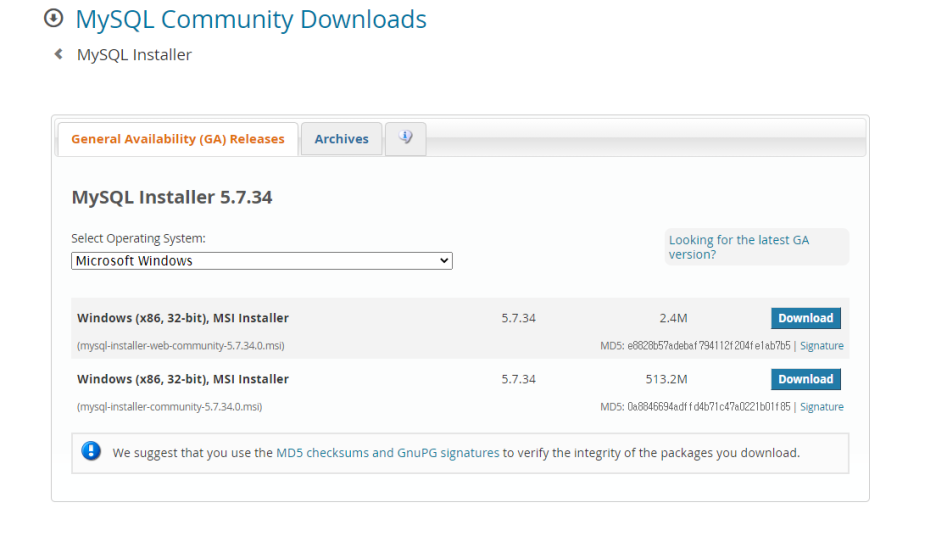Click the 513.2M file size value
This screenshot has height=536, width=936.
(666, 379)
